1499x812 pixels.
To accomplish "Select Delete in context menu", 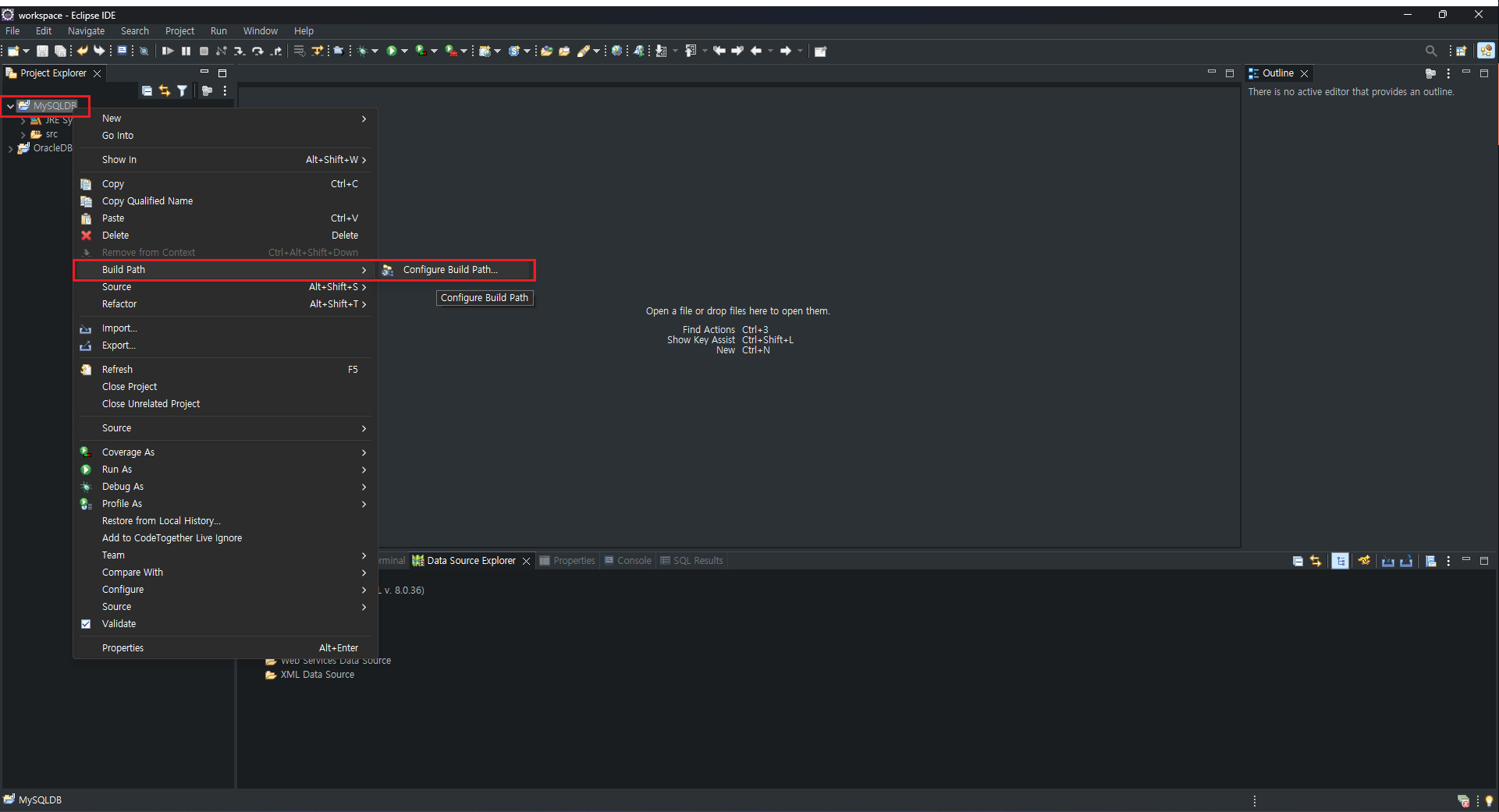I will 226,236.
